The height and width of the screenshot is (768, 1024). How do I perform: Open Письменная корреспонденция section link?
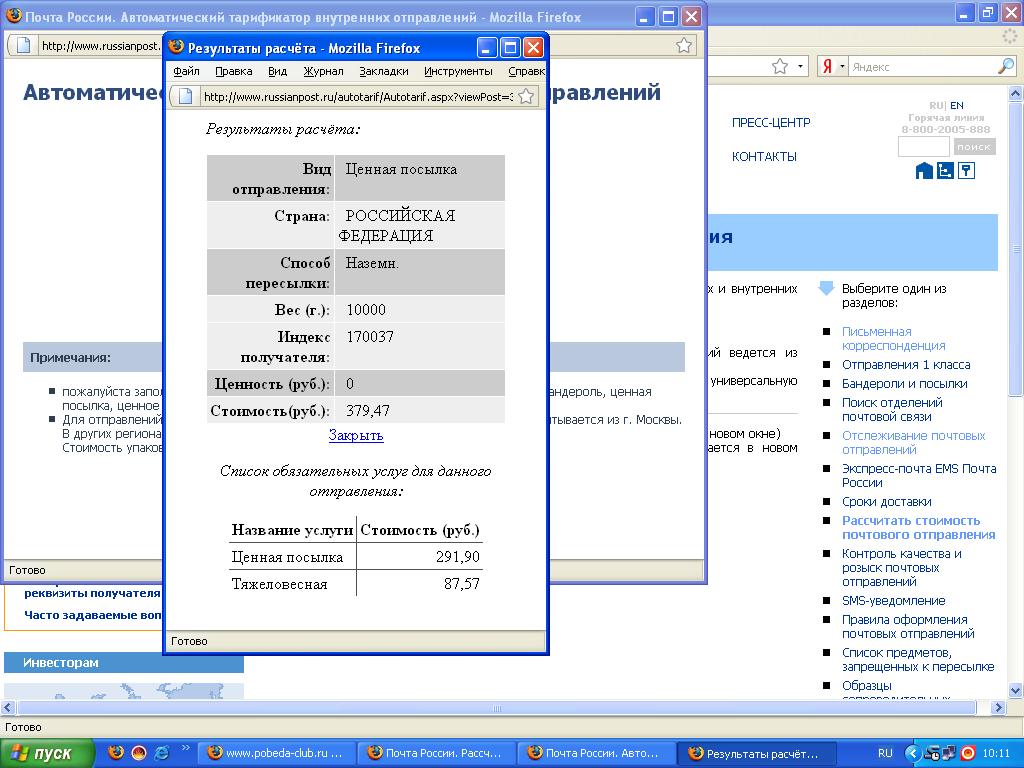tap(893, 339)
